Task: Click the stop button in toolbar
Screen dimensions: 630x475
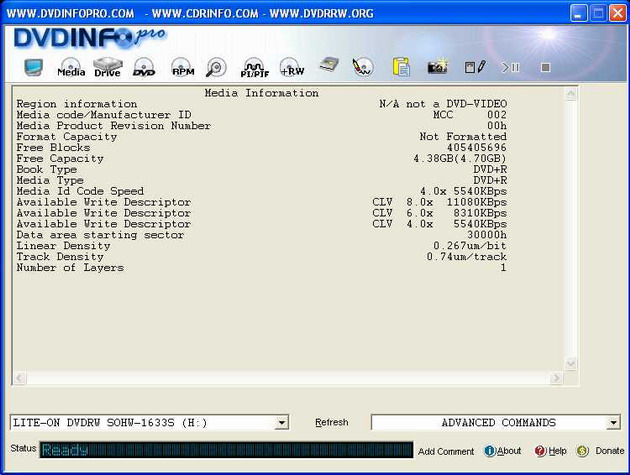Action: 545,68
